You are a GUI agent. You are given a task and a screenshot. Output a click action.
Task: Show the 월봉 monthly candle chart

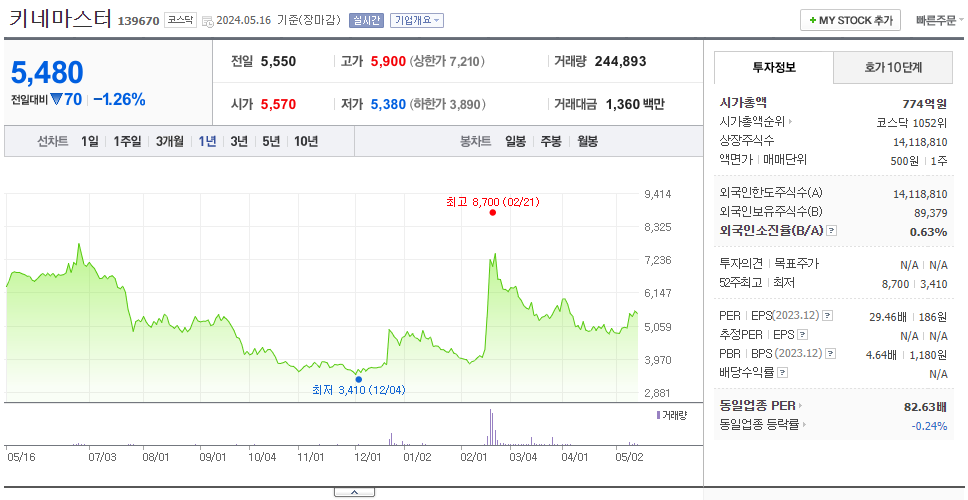[588, 141]
